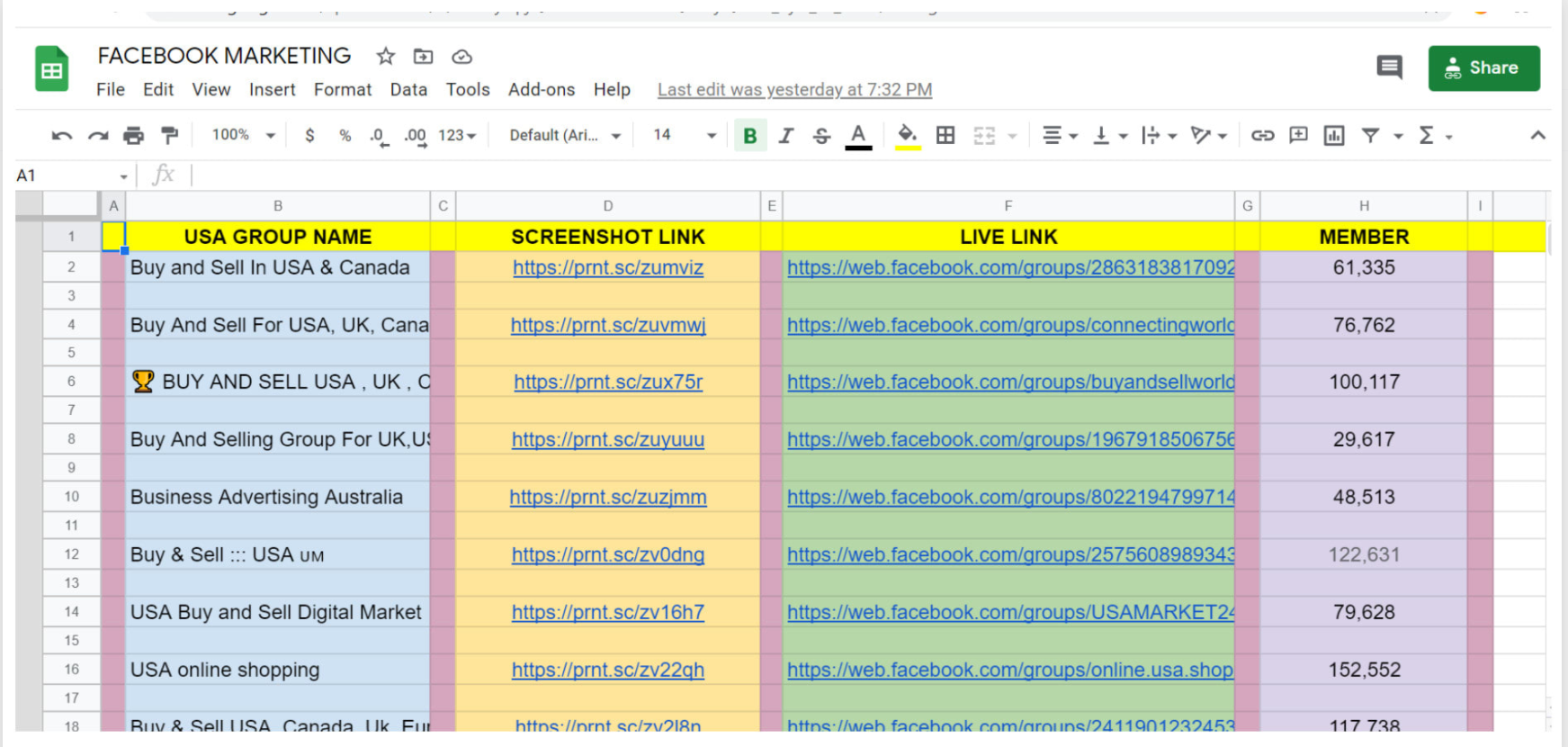Click the formula bar input field
The height and width of the screenshot is (747, 1568).
tap(810, 175)
